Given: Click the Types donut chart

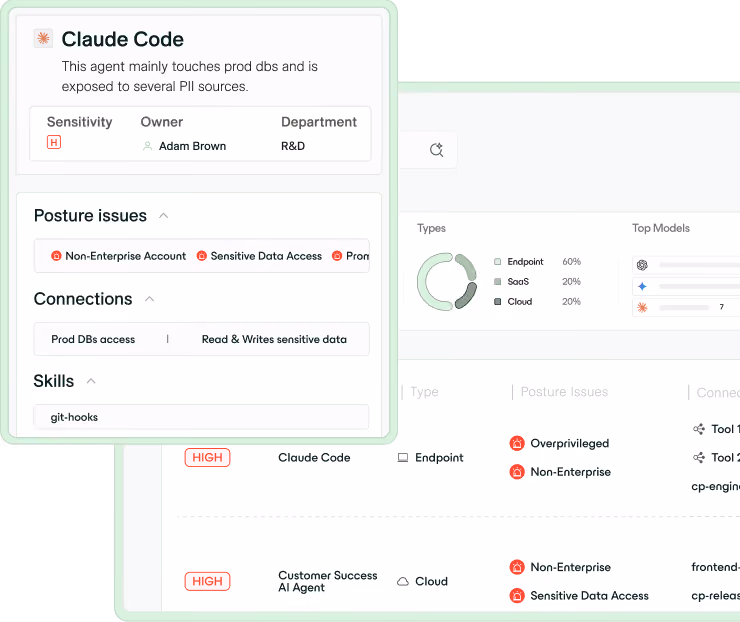Looking at the screenshot, I should [x=447, y=282].
